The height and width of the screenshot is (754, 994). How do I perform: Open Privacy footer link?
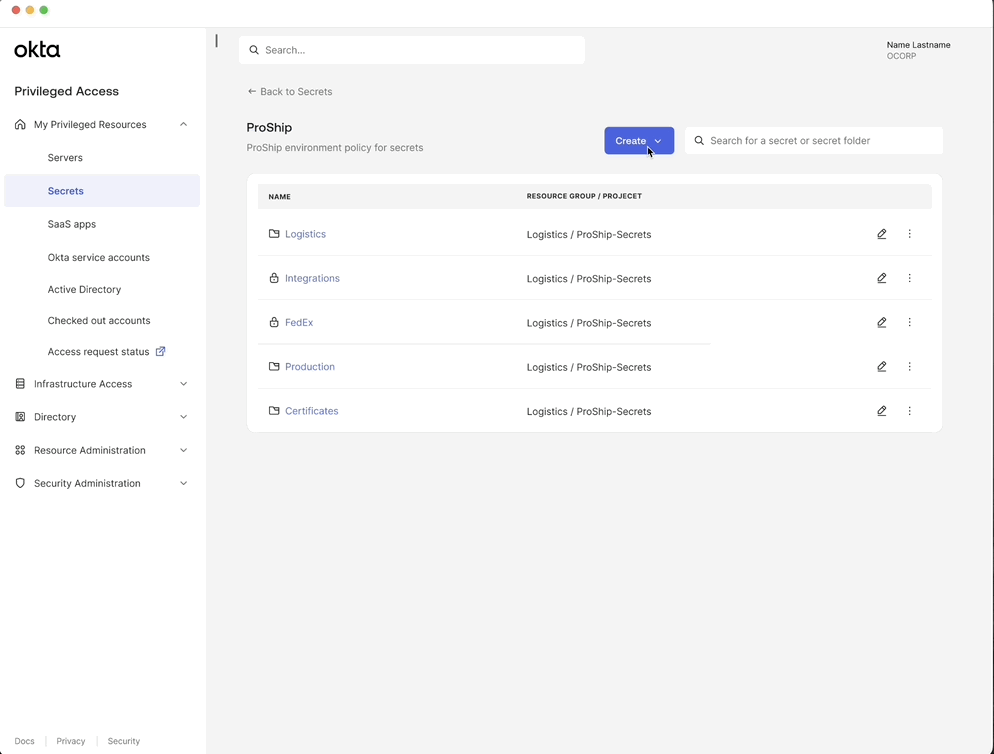70,741
